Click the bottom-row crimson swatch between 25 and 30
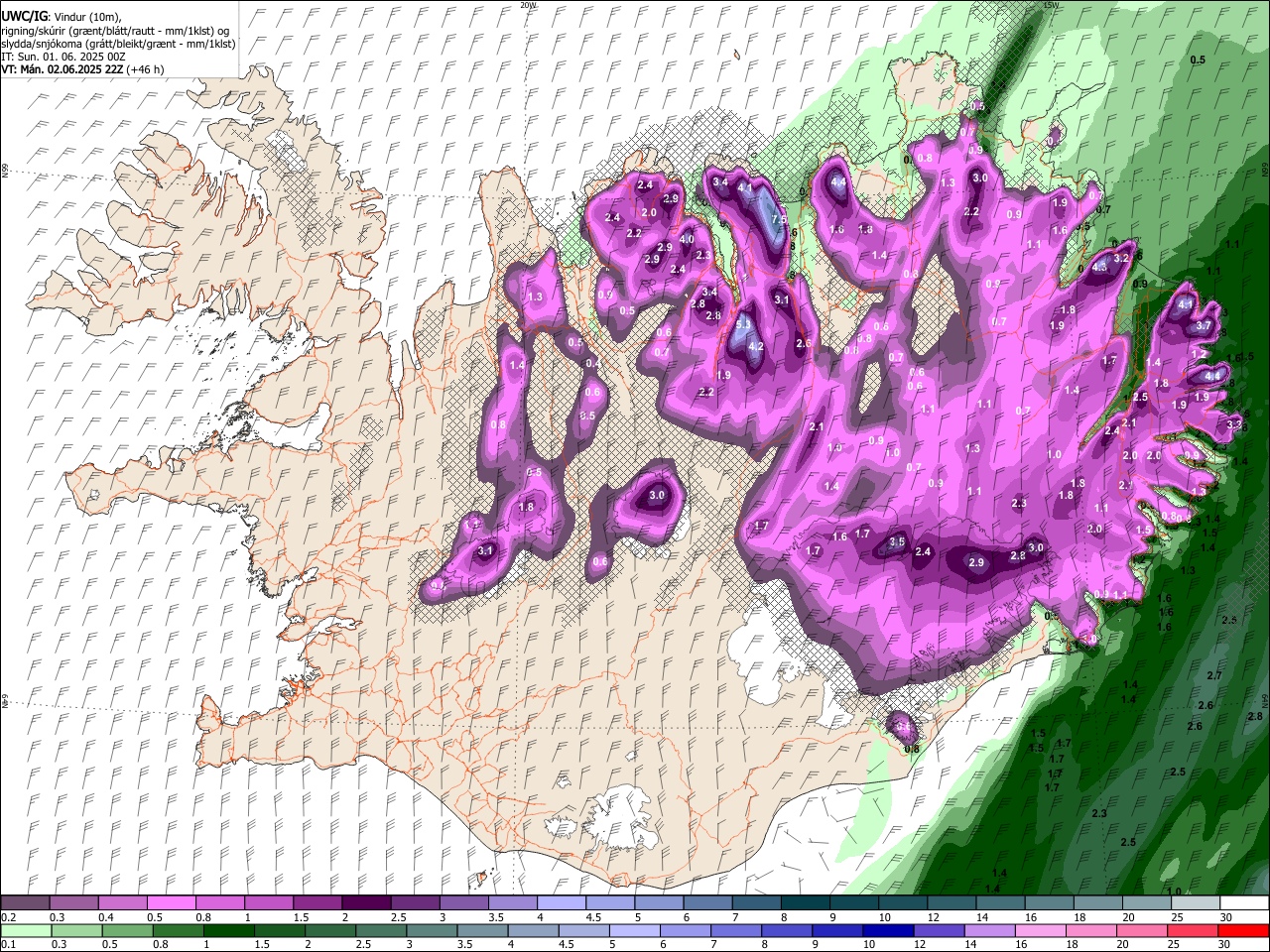This screenshot has height=952, width=1270. click(x=1193, y=930)
